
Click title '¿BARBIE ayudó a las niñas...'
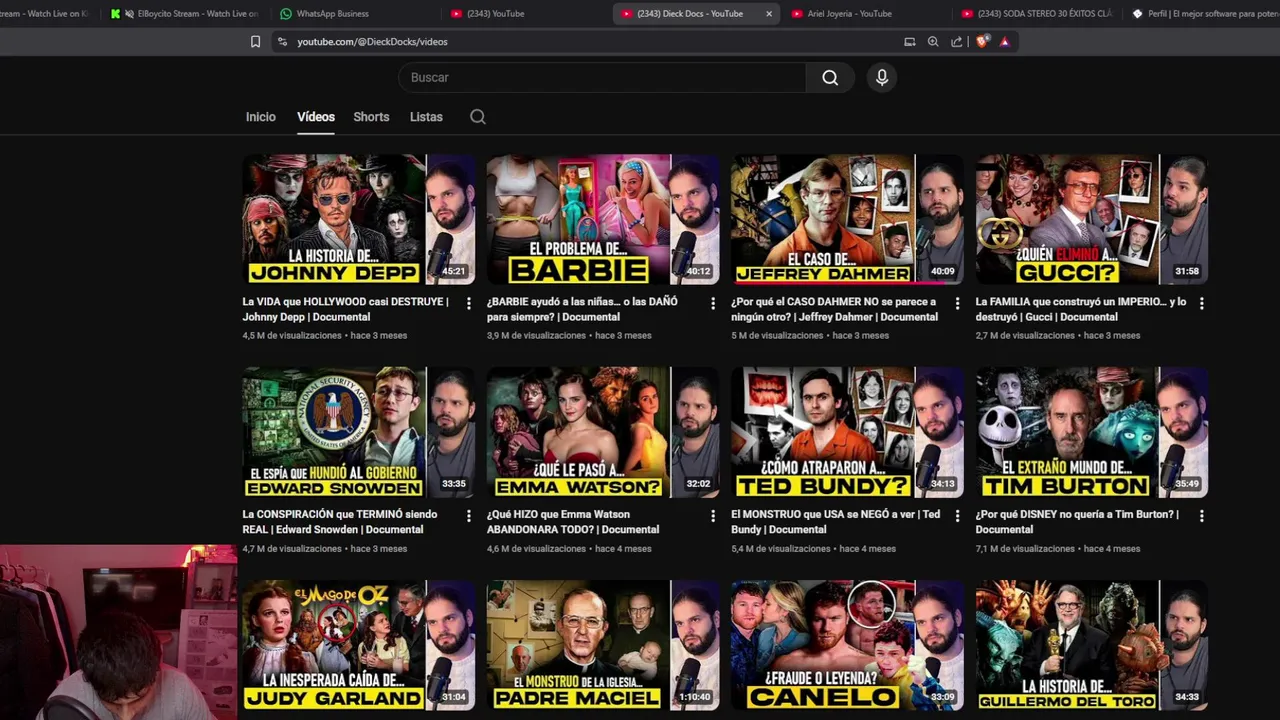pos(583,309)
